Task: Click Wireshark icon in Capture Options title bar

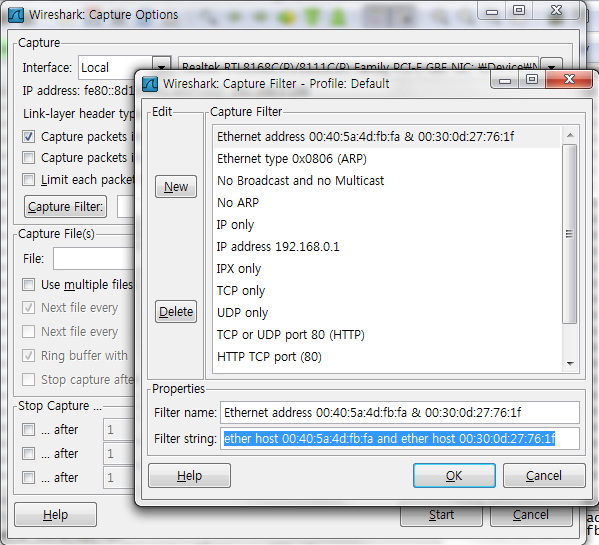Action: point(16,15)
